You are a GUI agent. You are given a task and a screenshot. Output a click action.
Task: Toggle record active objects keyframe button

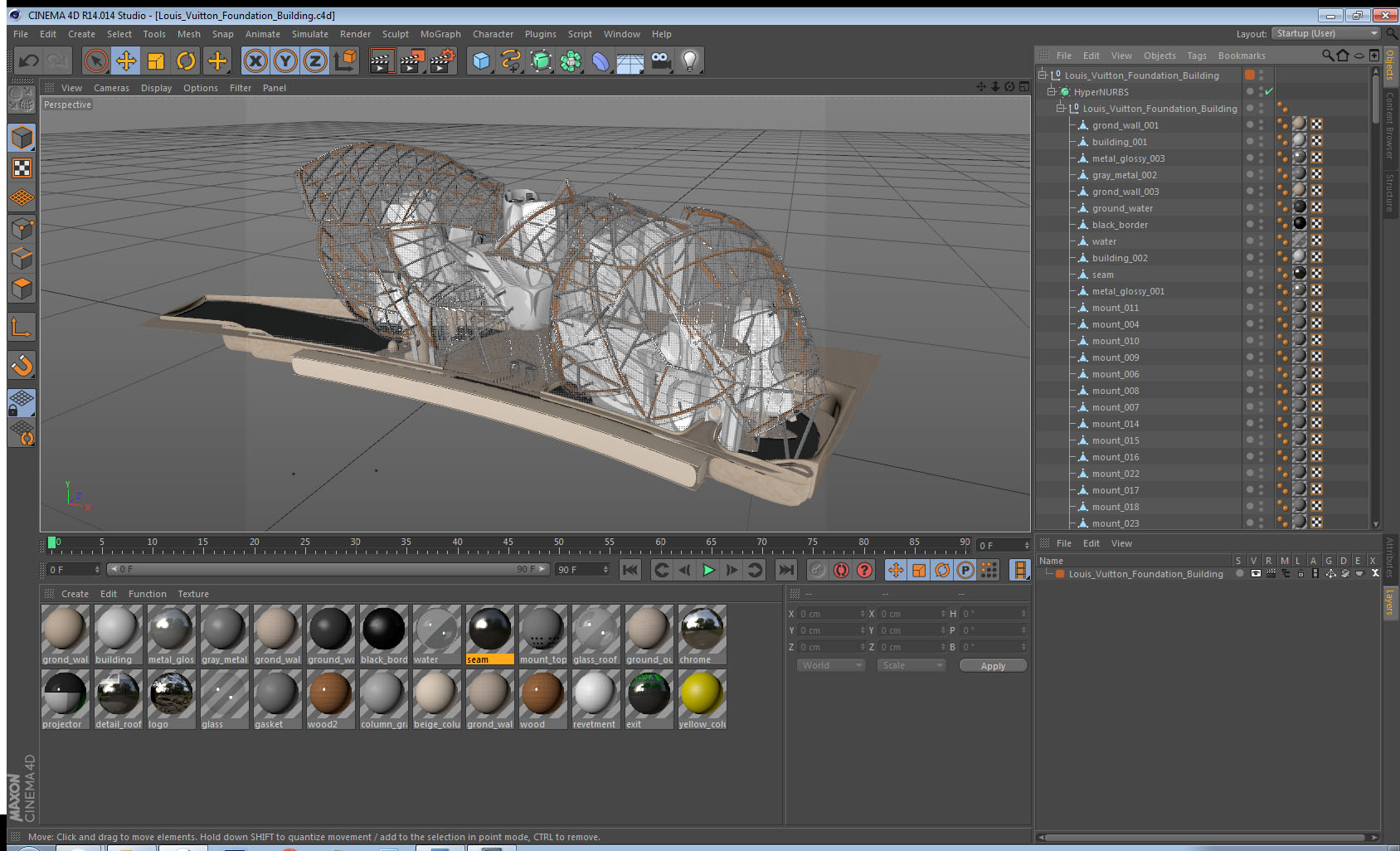click(x=818, y=570)
